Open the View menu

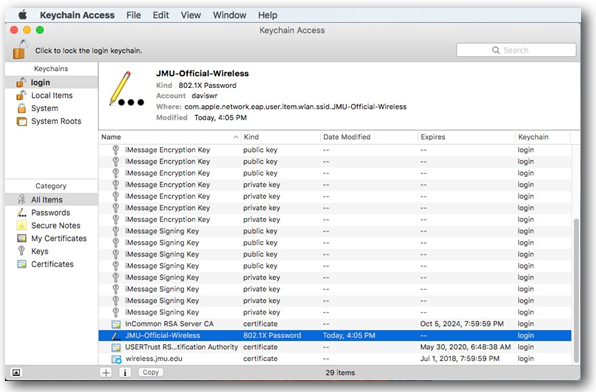(x=190, y=15)
